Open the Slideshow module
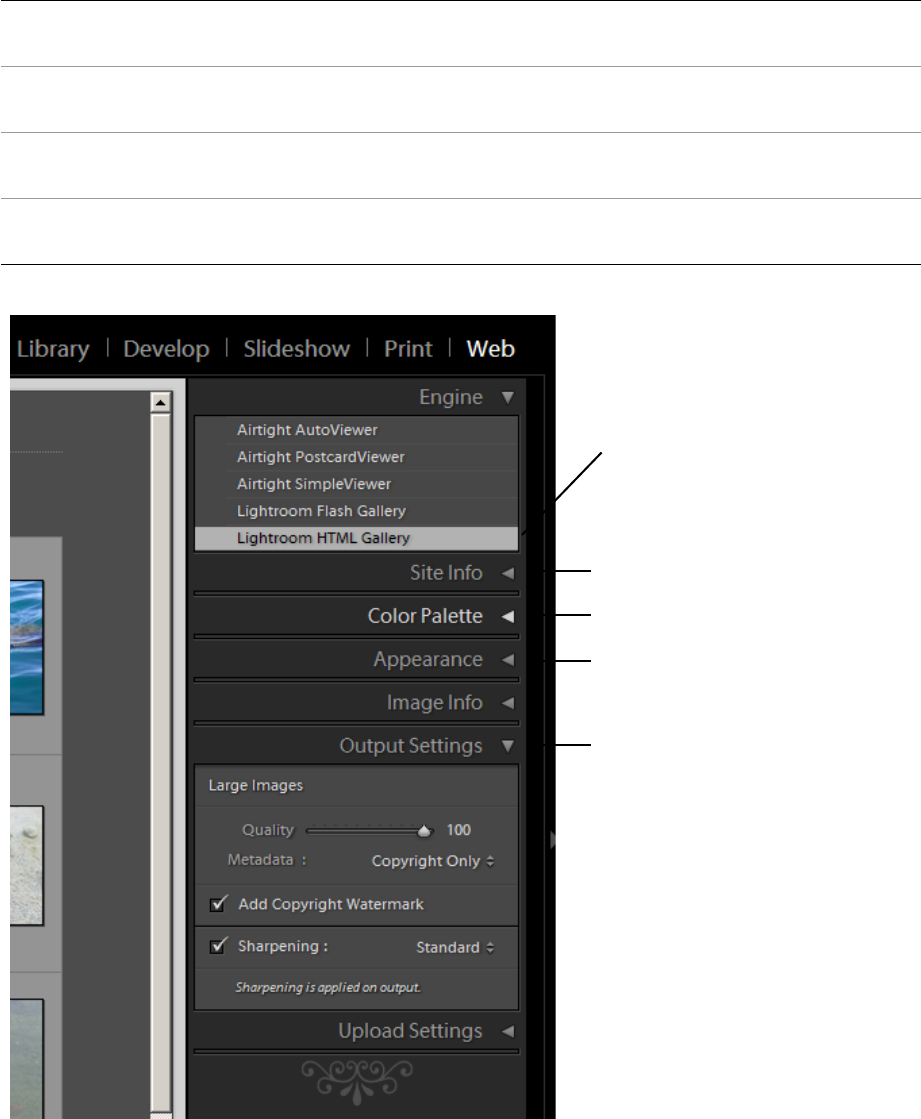The width and height of the screenshot is (921, 1119). (297, 349)
